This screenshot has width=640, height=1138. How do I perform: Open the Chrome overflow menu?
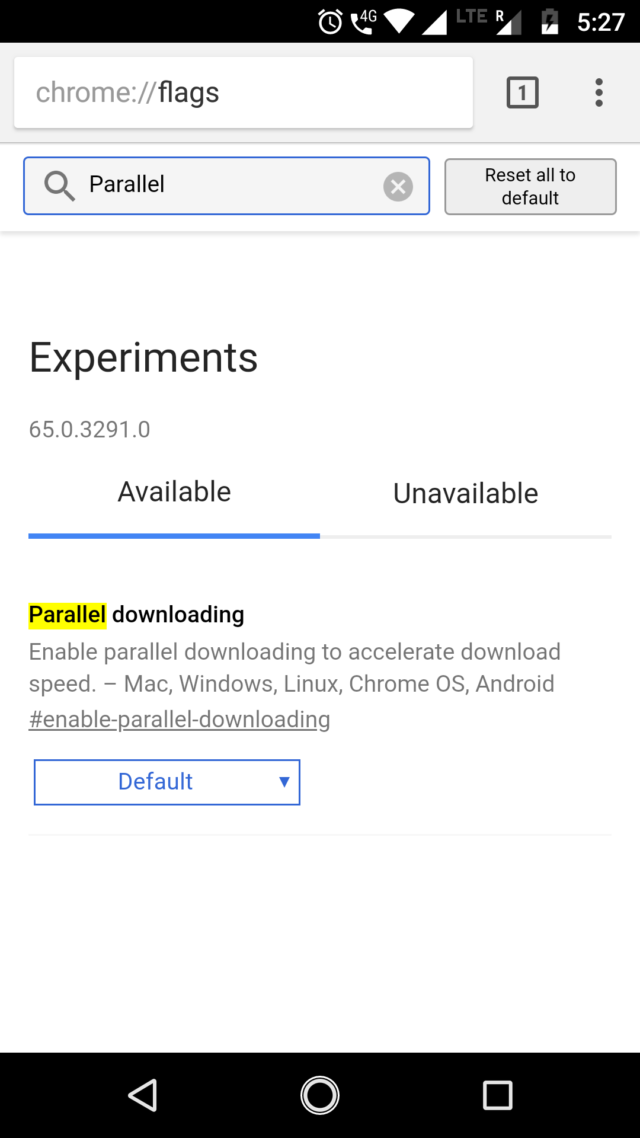pyautogui.click(x=598, y=92)
